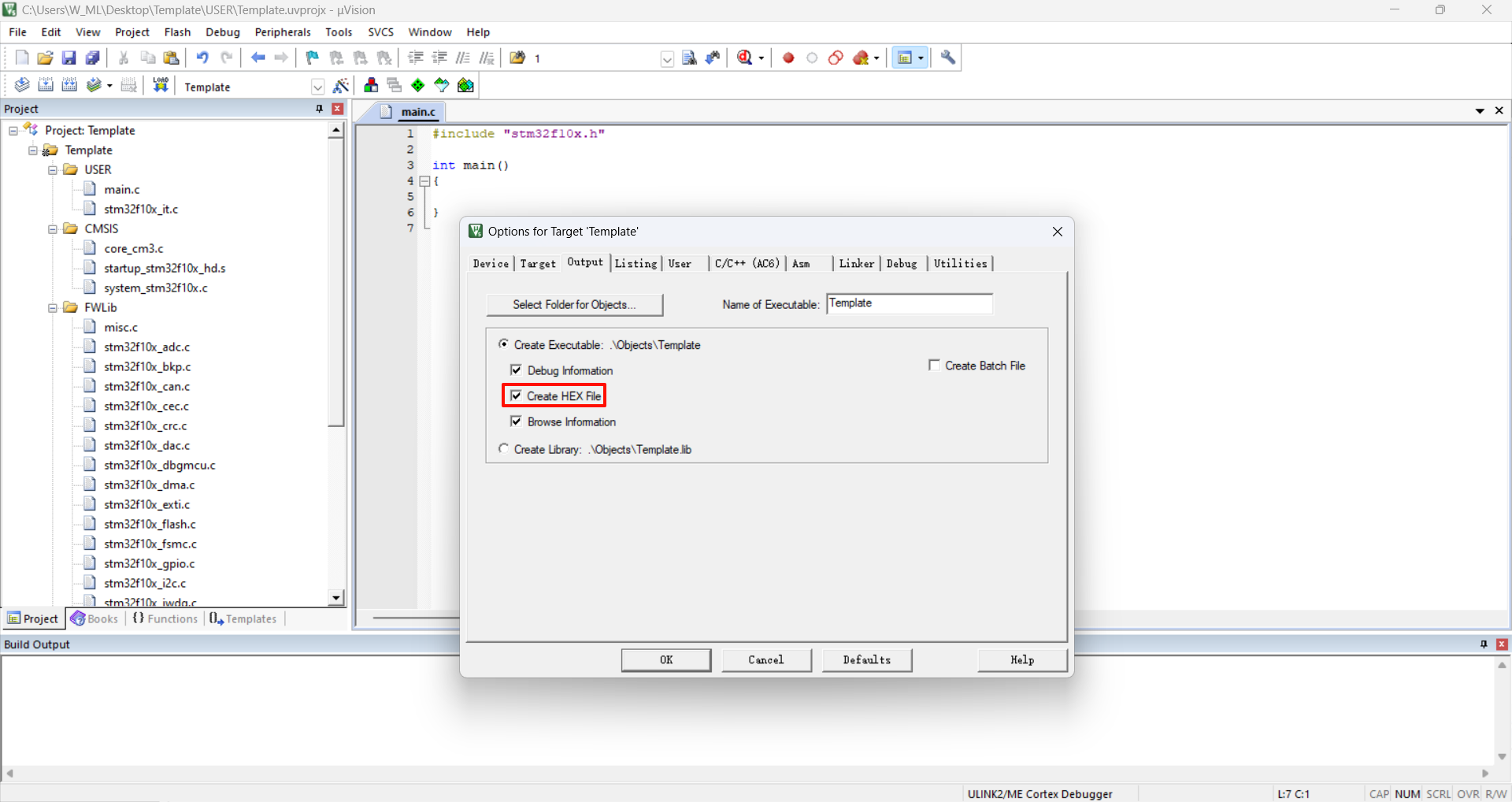
Task: Click the Incremental Find icon
Action: (x=713, y=58)
